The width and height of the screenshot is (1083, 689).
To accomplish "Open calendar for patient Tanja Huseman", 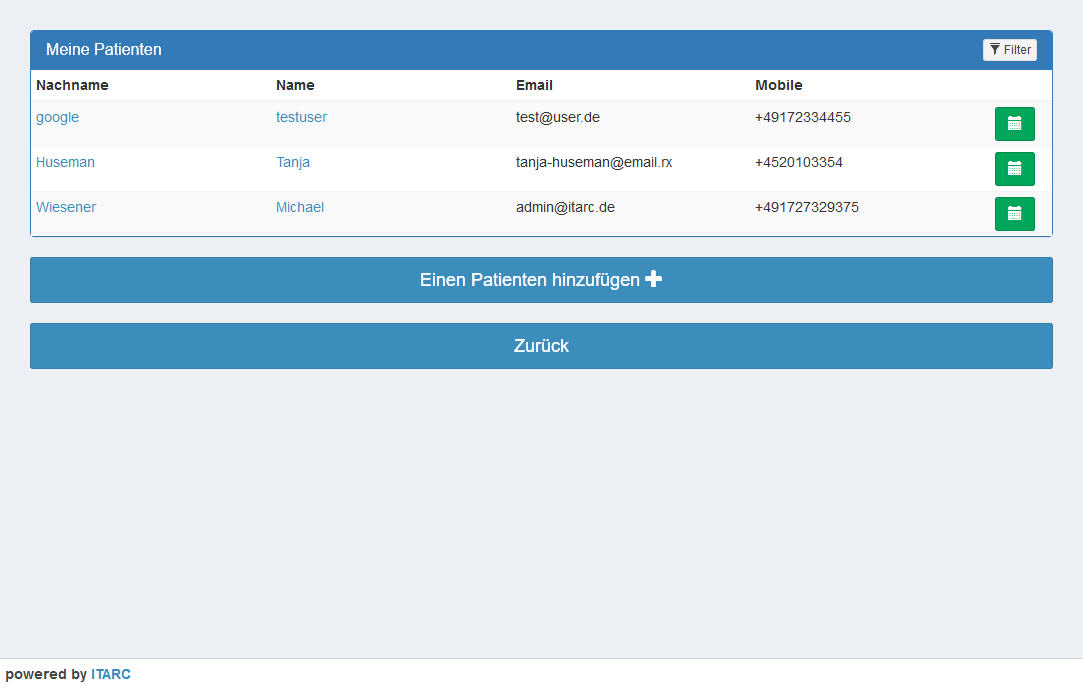I will (x=1014, y=169).
